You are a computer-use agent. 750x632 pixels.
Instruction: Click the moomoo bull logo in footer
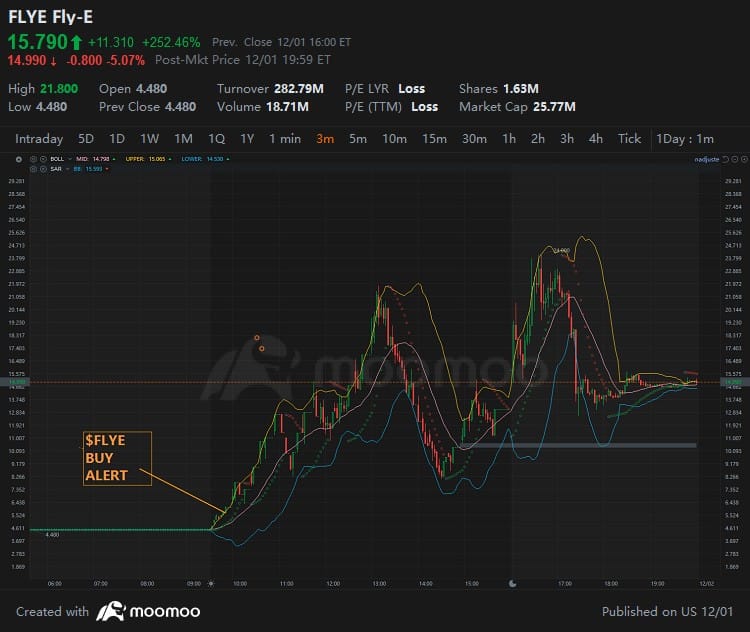point(110,611)
